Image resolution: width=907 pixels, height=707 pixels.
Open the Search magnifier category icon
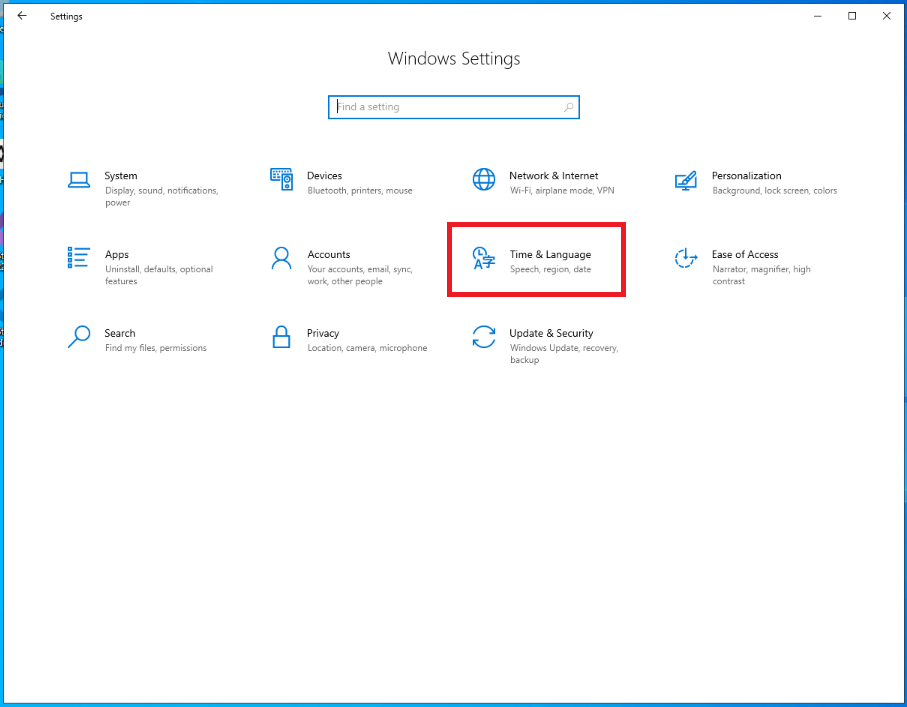point(79,336)
